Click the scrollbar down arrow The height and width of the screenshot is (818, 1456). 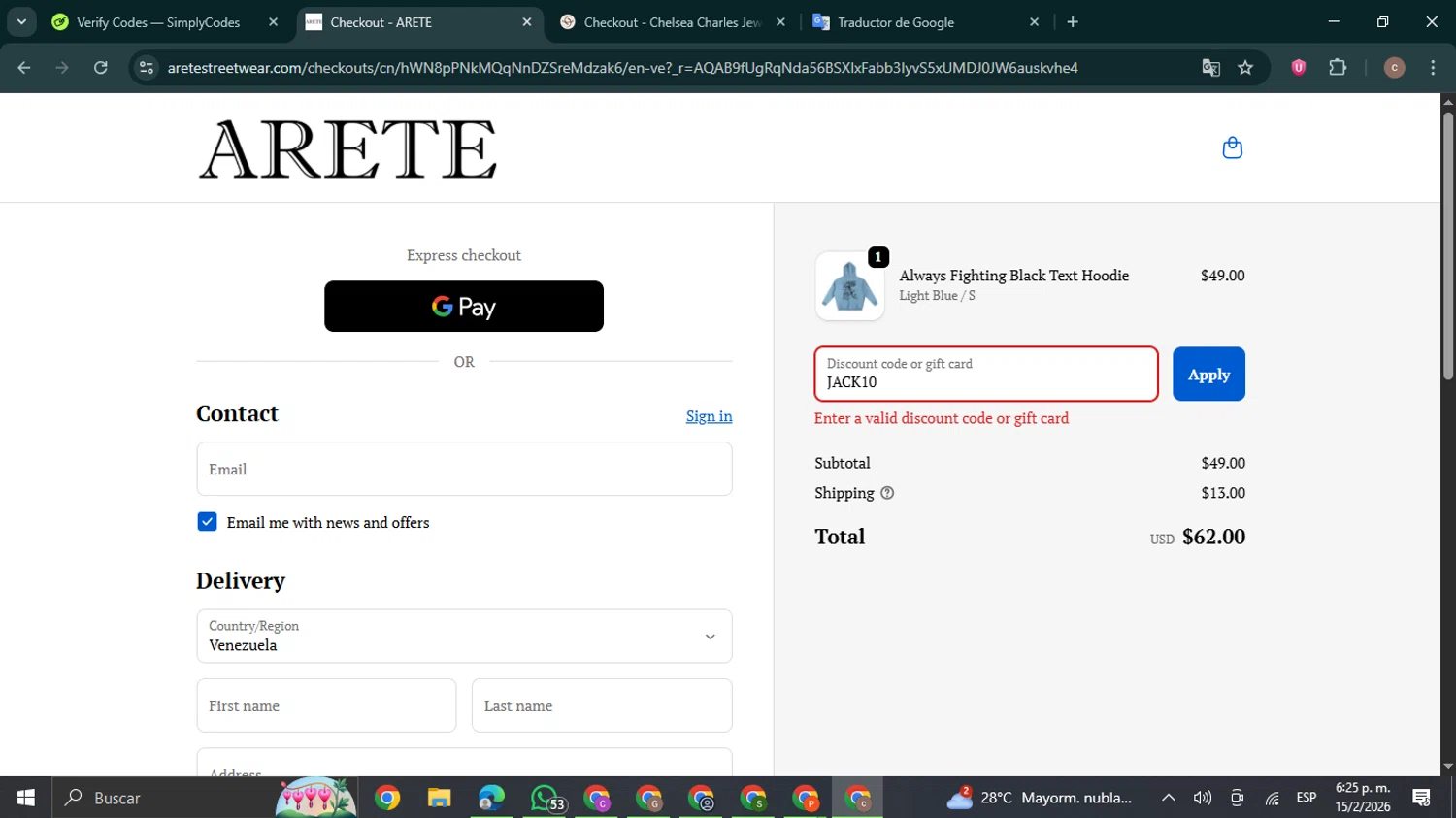1447,767
